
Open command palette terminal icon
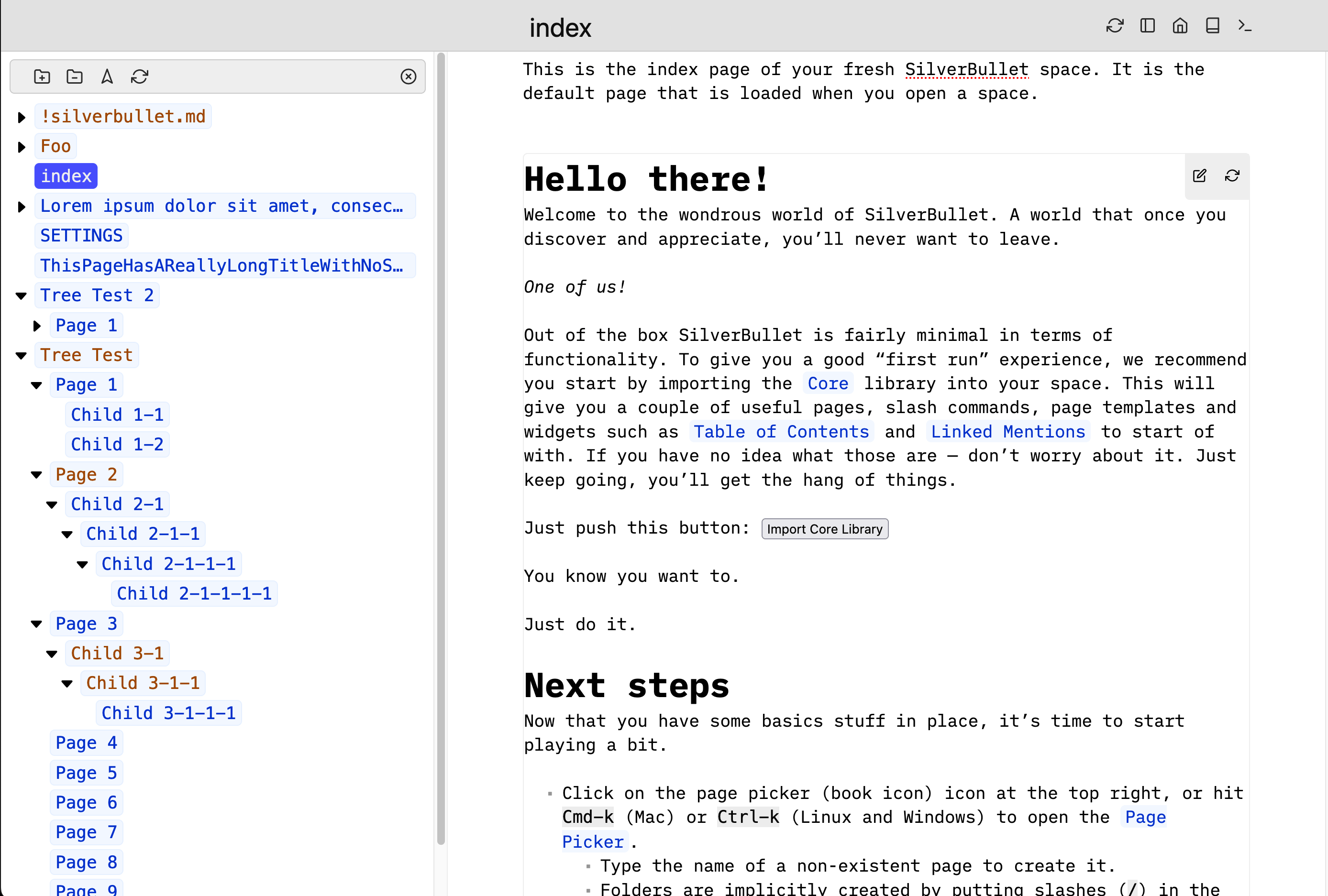(1245, 26)
